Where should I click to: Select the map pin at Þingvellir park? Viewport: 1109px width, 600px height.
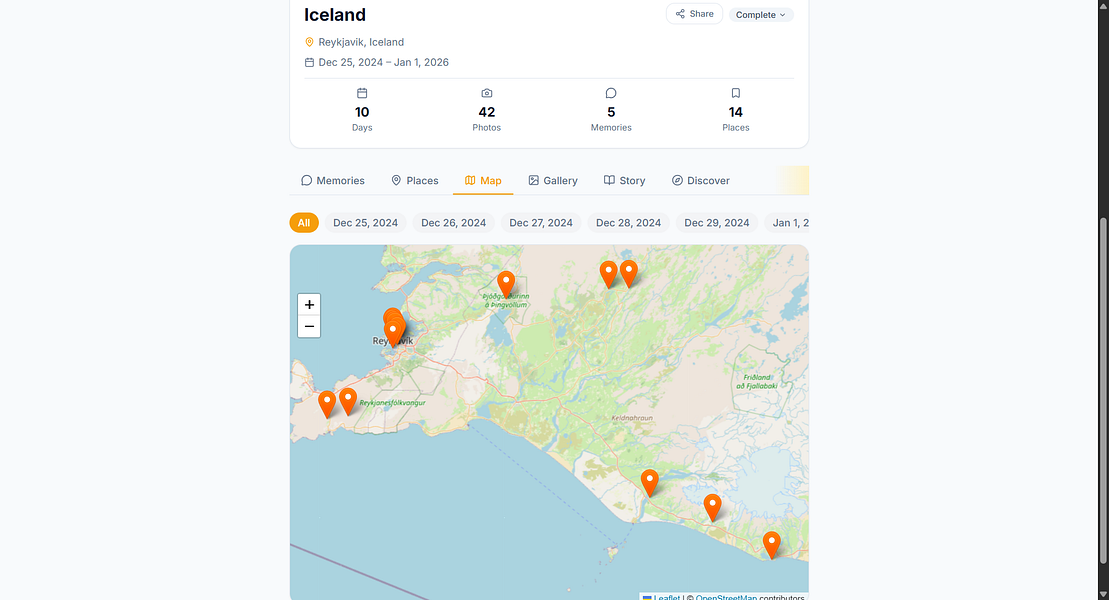click(506, 284)
